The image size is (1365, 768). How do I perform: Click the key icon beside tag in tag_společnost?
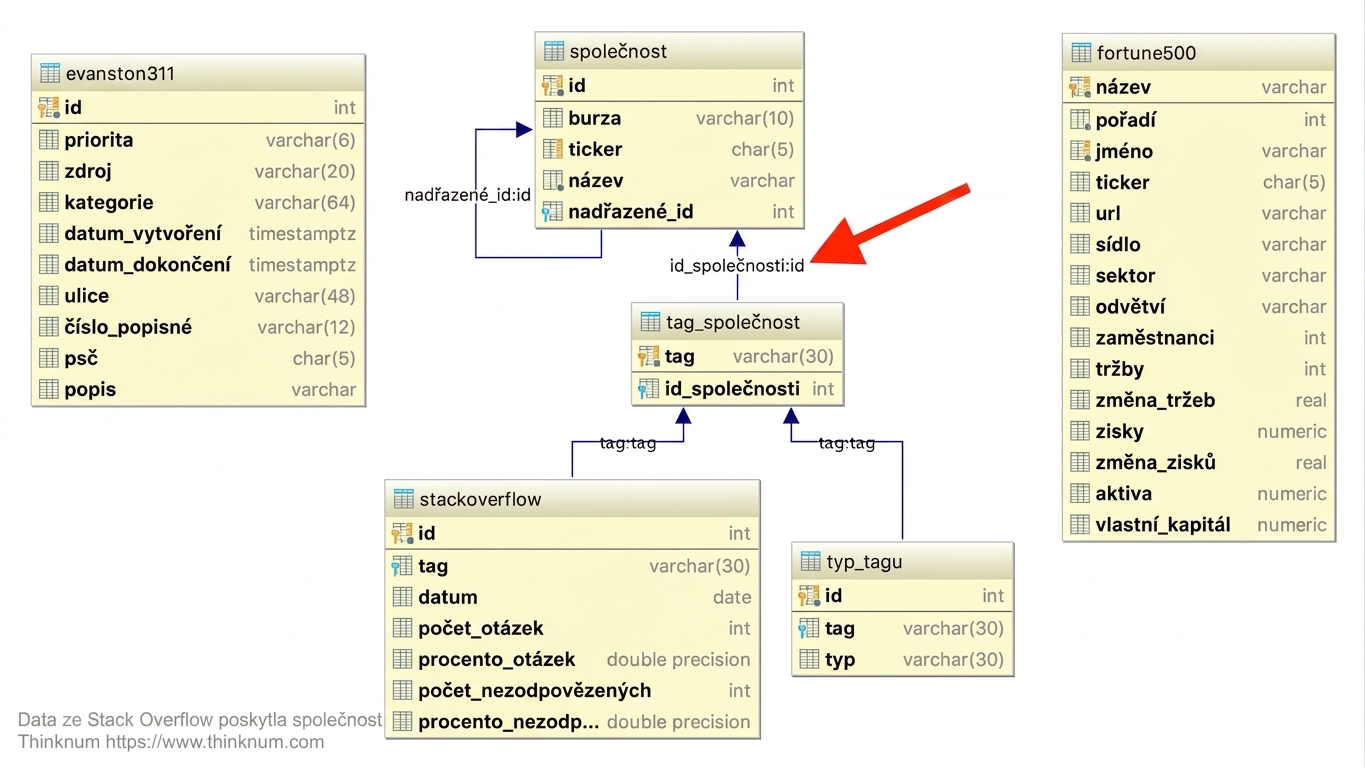tap(649, 356)
